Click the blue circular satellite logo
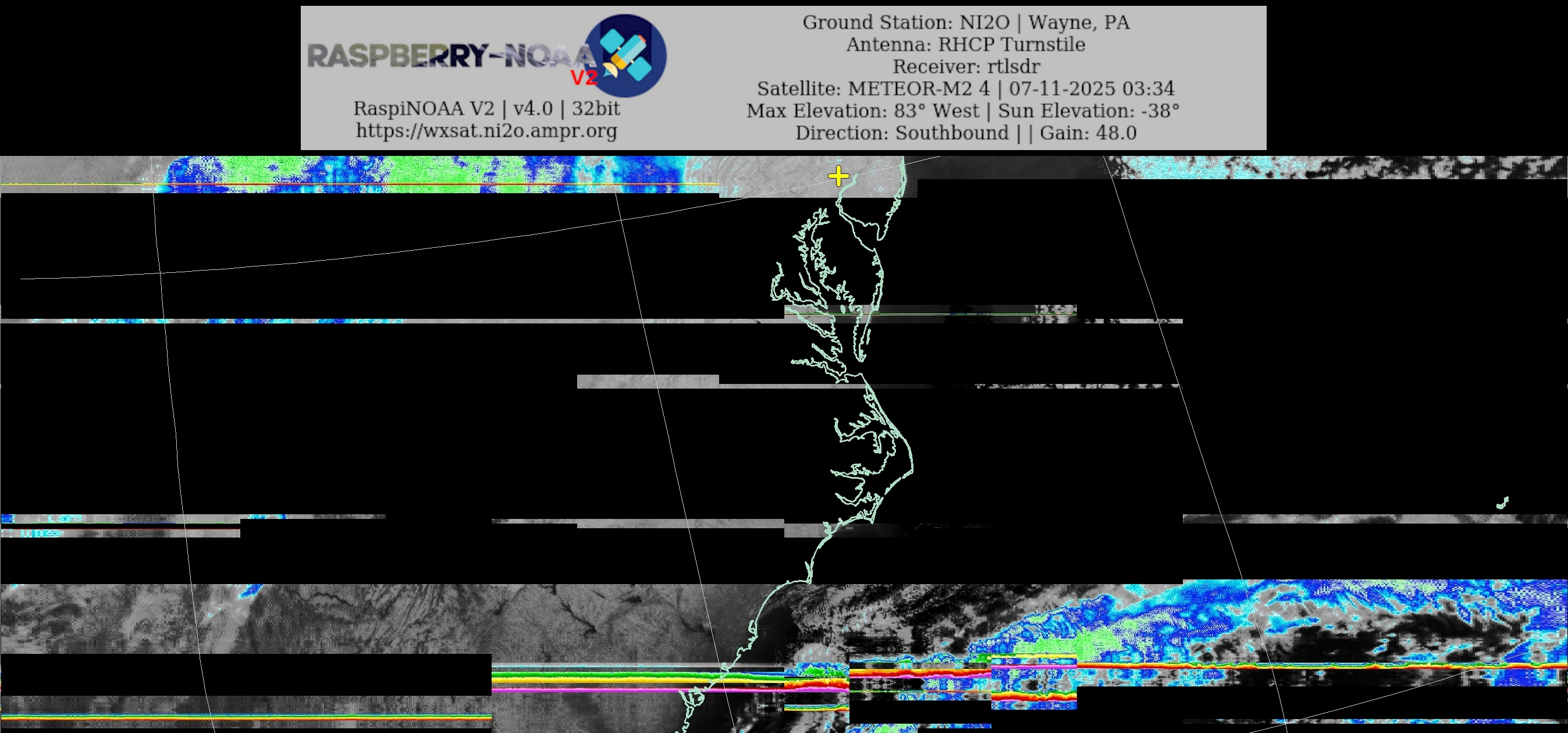 pyautogui.click(x=625, y=55)
